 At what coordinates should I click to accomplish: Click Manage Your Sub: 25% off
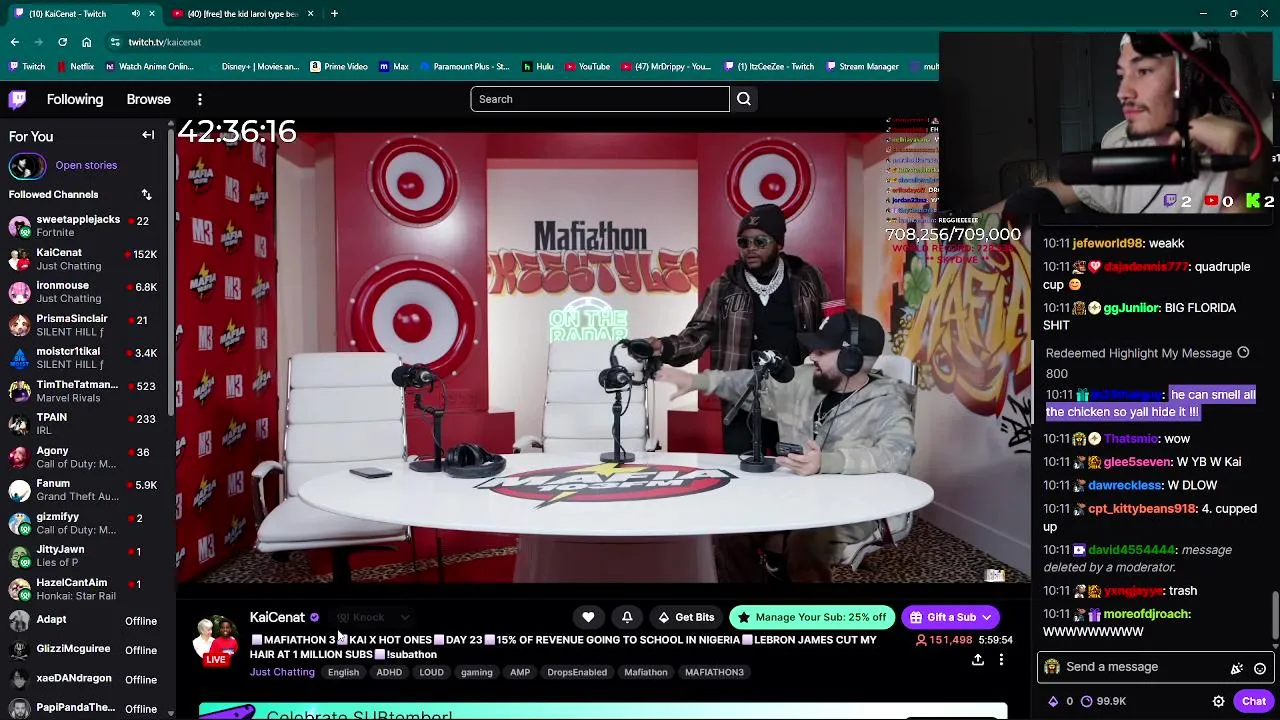point(812,617)
